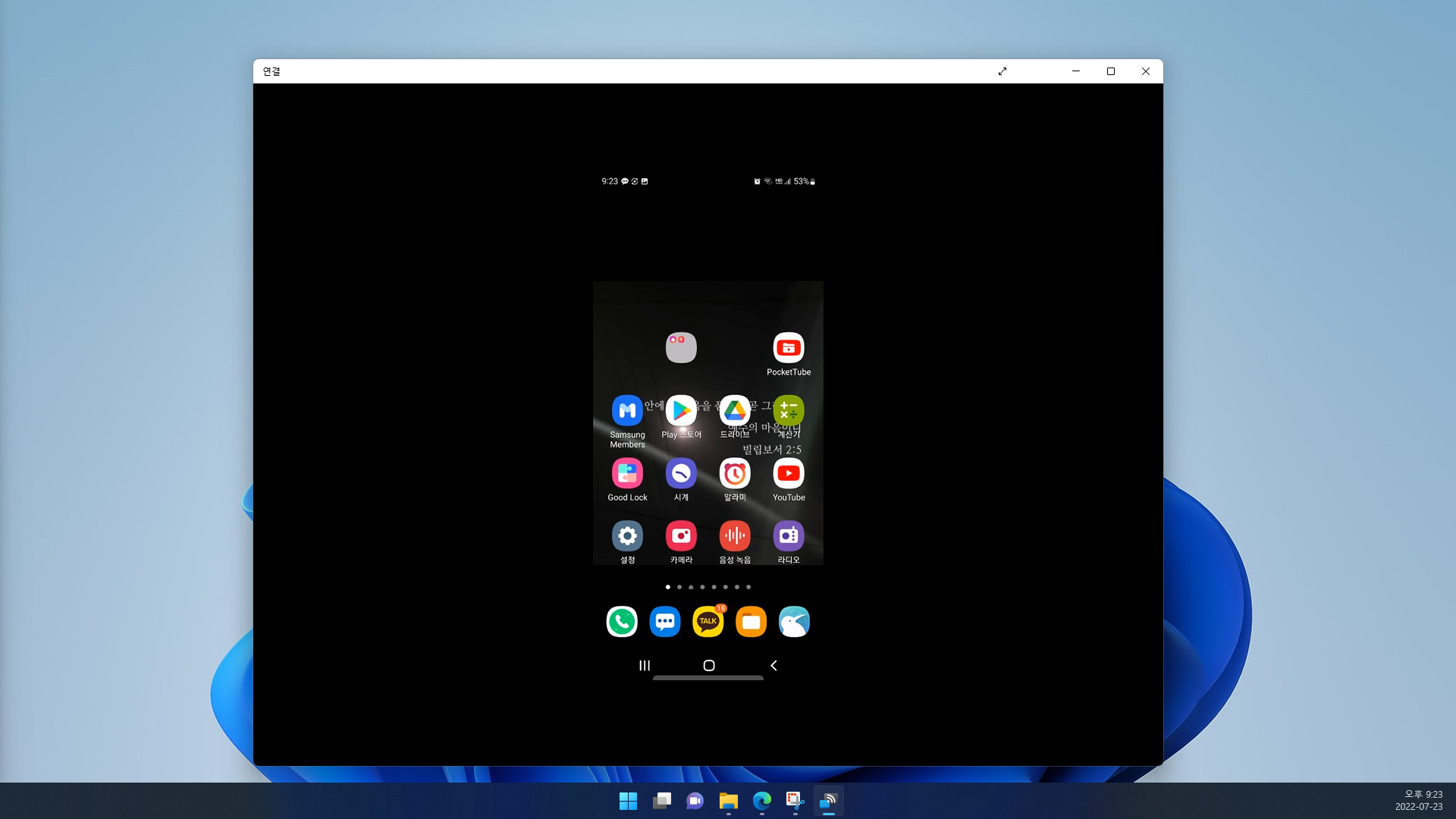Open Microsoft Edge from taskbar
This screenshot has width=1456, height=819.
tap(761, 801)
